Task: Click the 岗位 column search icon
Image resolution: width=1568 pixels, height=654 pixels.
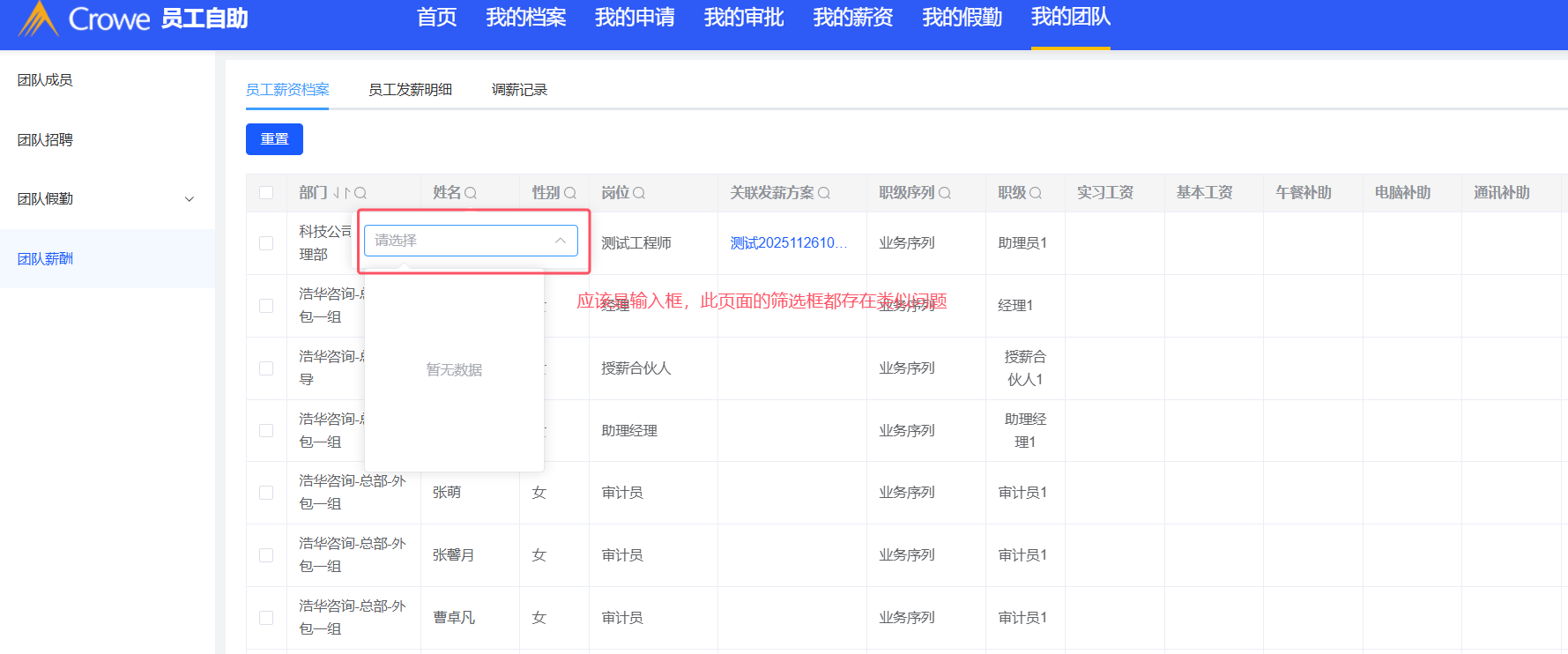Action: click(x=639, y=193)
